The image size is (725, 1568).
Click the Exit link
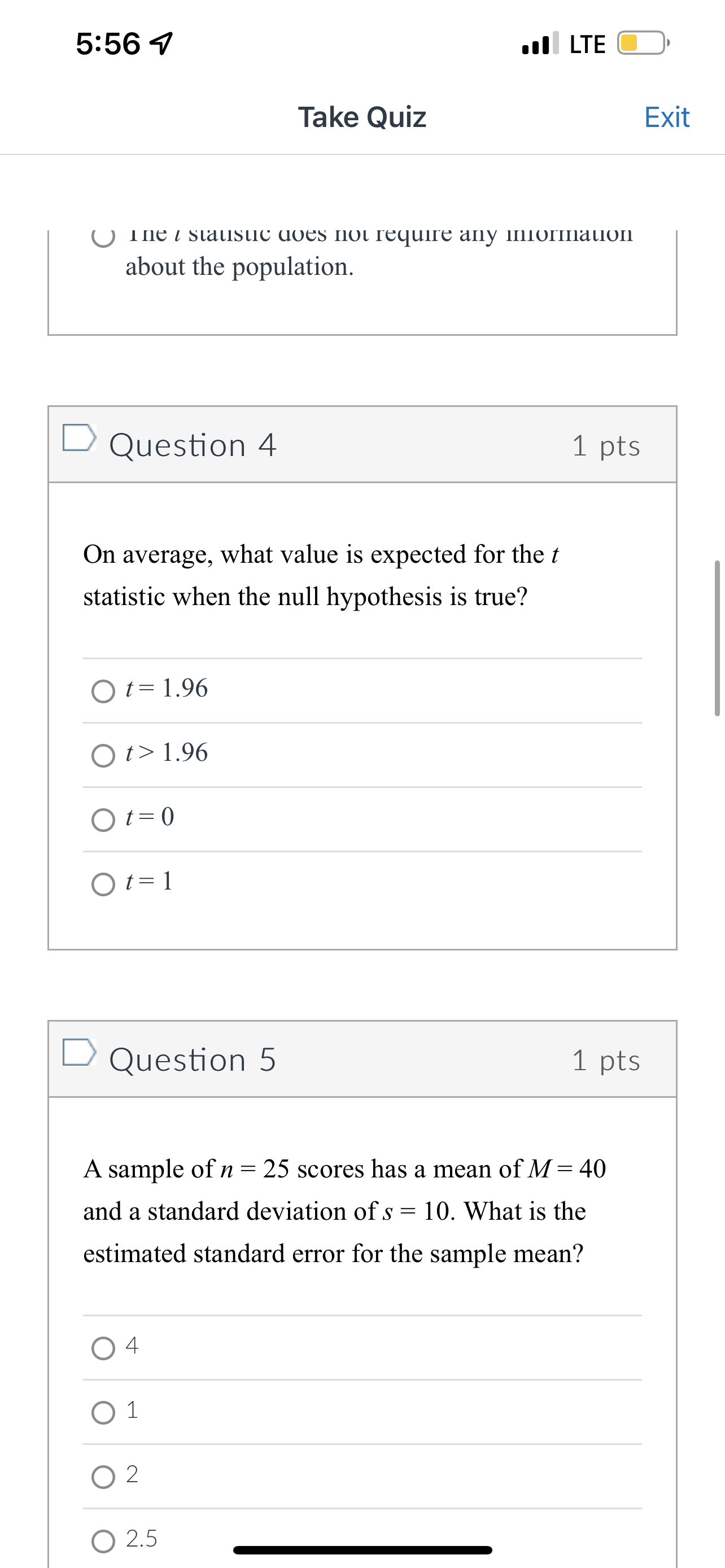(667, 117)
